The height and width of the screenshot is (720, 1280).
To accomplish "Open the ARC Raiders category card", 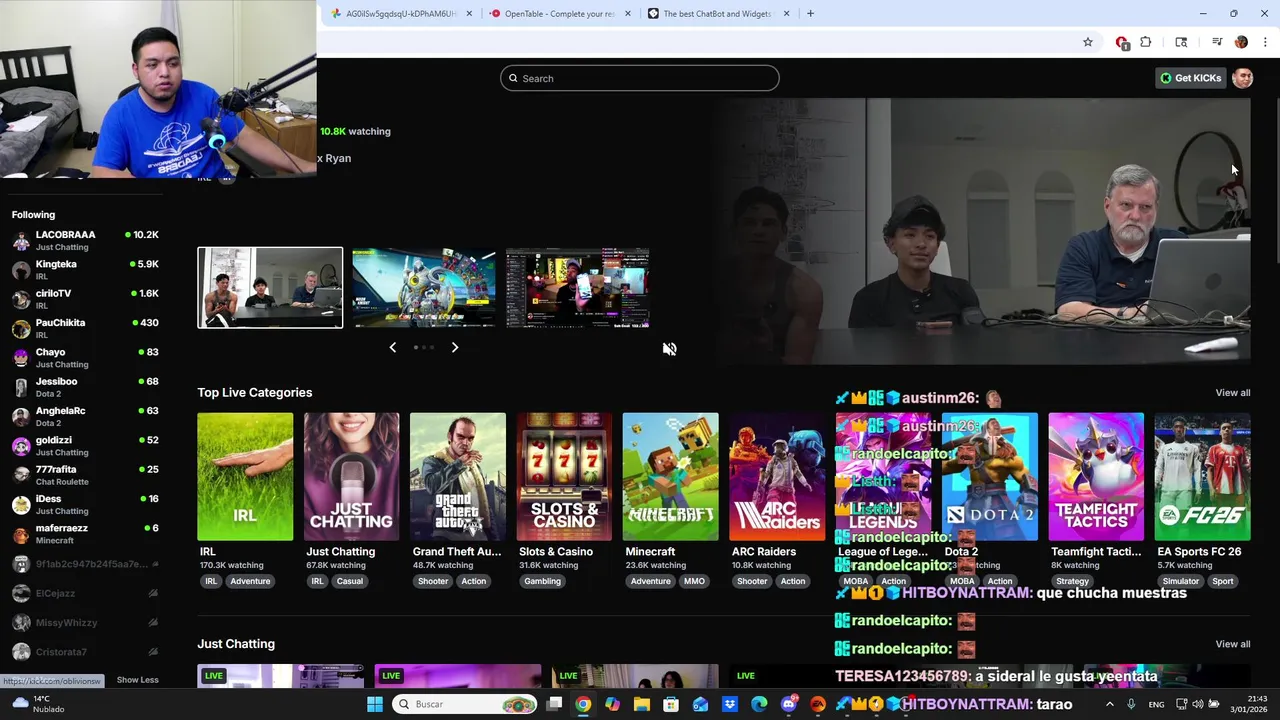I will click(777, 477).
